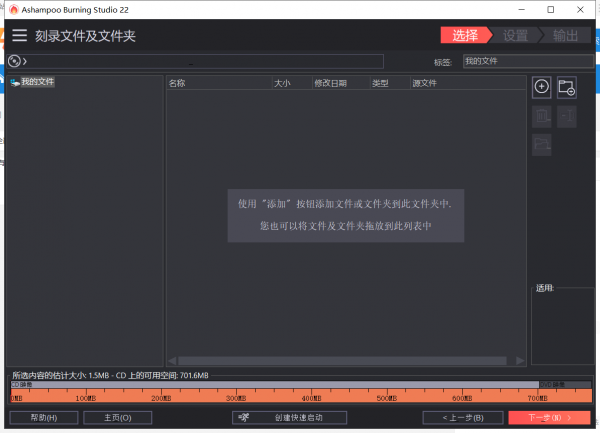
Task: Click the 帮助(H) button
Action: coord(43,417)
